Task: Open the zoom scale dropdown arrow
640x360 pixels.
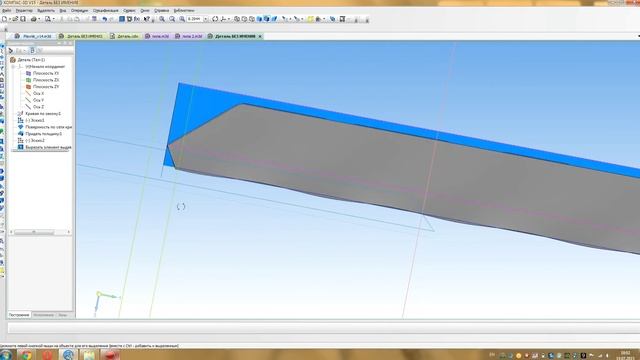Action: point(205,19)
